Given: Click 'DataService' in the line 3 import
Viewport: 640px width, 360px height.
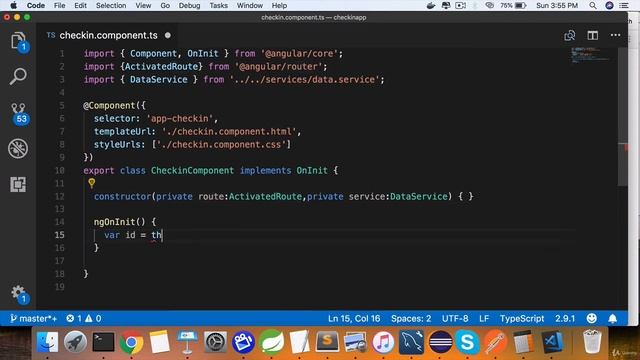Looking at the screenshot, I should (x=159, y=80).
